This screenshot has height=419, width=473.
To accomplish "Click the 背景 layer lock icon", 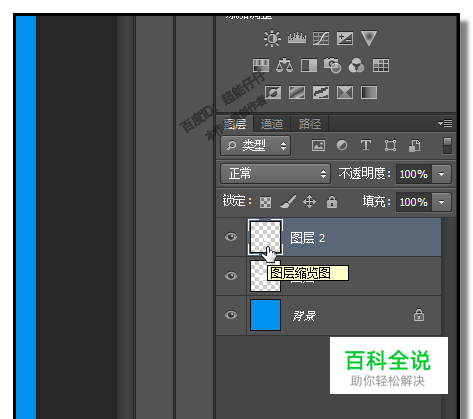I will coord(419,315).
